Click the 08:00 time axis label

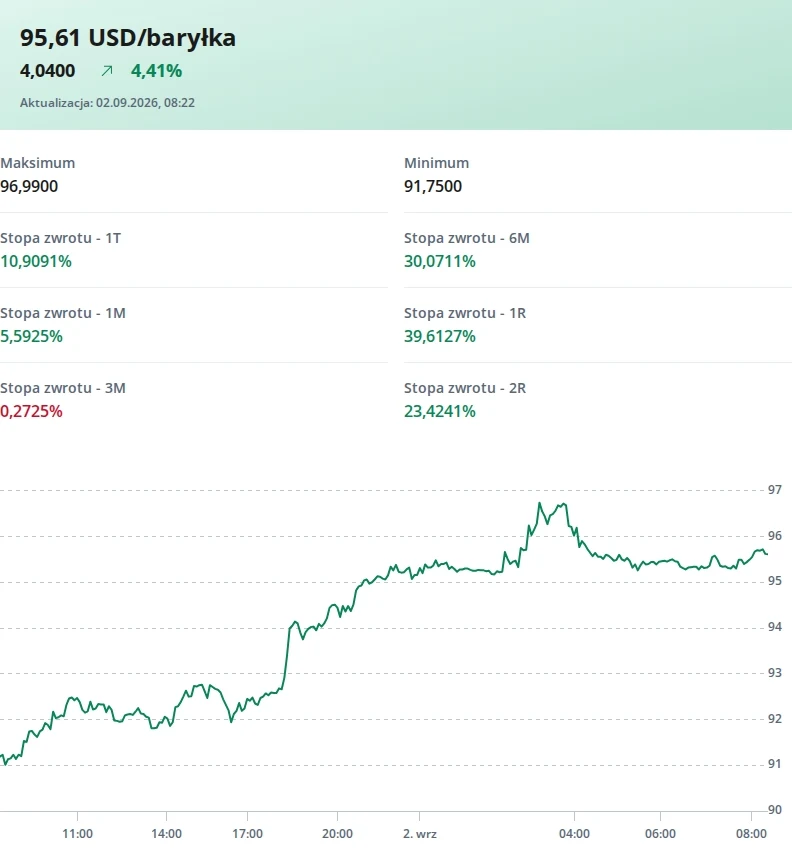[751, 834]
